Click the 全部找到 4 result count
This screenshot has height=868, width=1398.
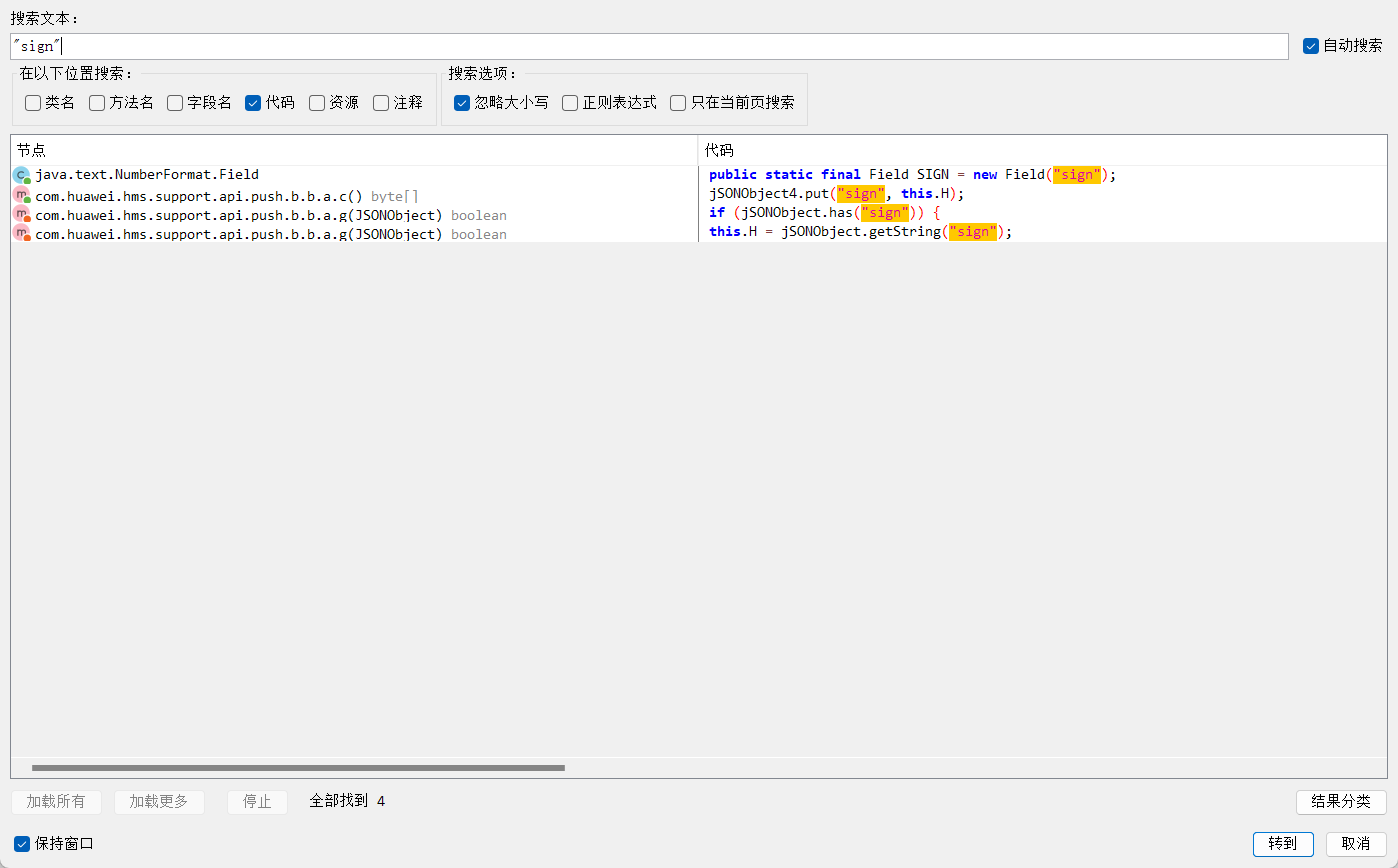point(347,801)
